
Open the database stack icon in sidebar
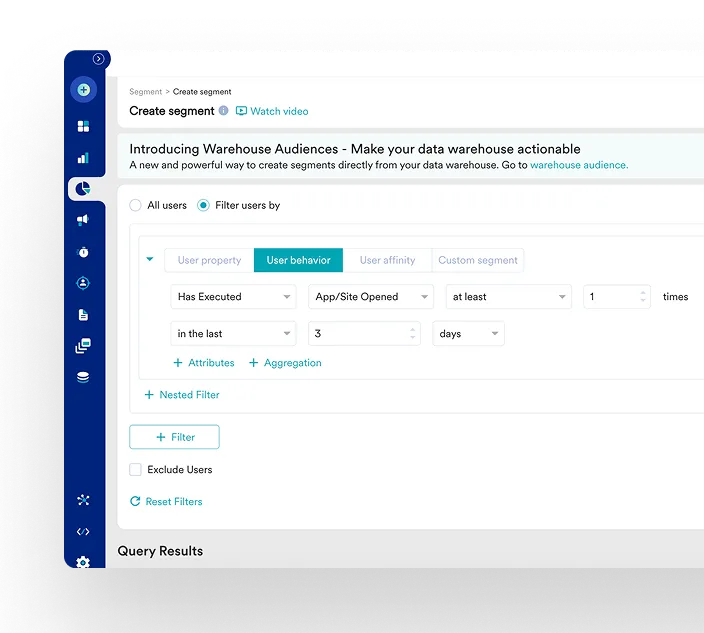(83, 377)
